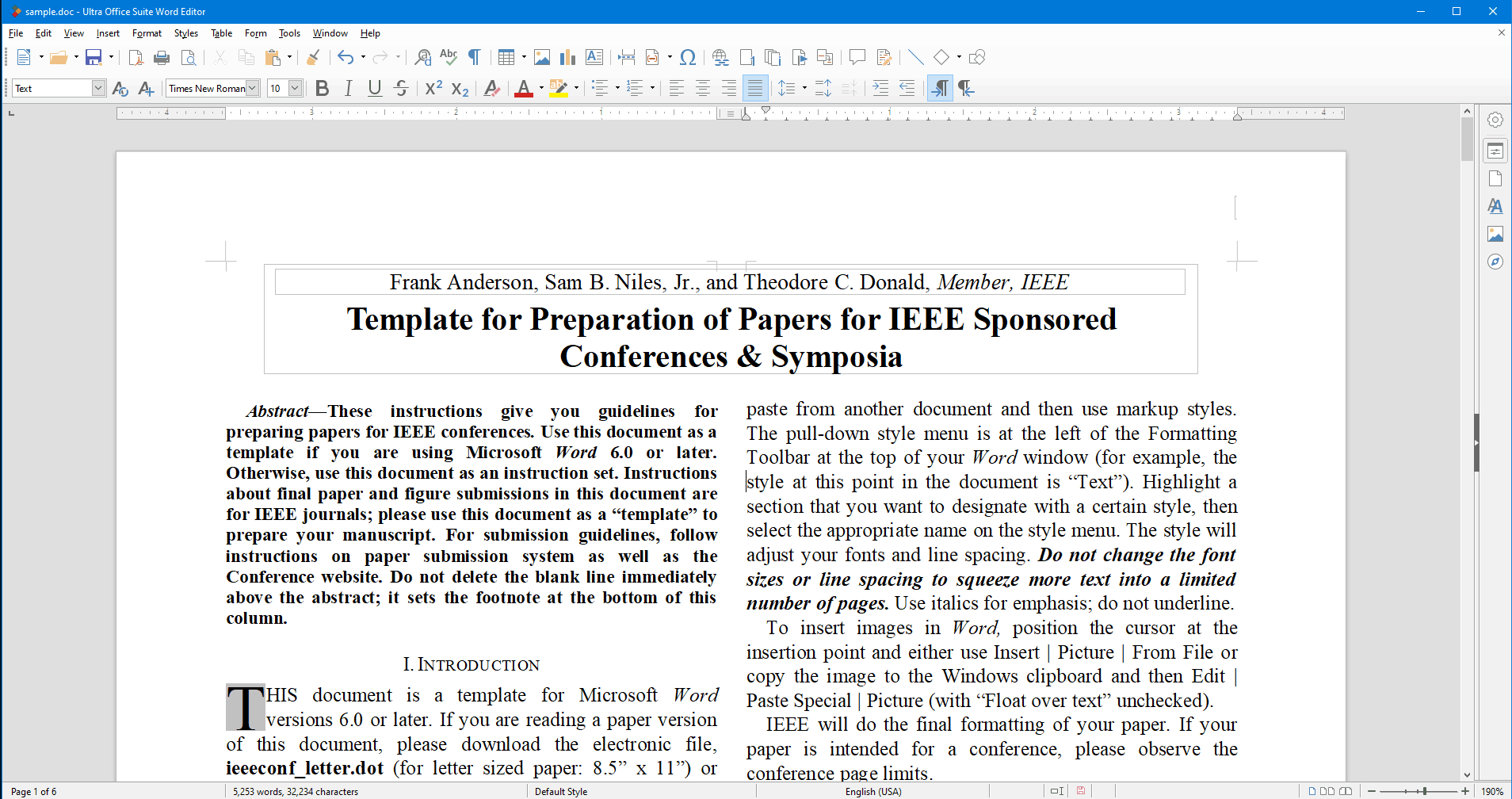Screen dimensions: 1512x799
Task: Insert a page break
Action: pos(627,57)
